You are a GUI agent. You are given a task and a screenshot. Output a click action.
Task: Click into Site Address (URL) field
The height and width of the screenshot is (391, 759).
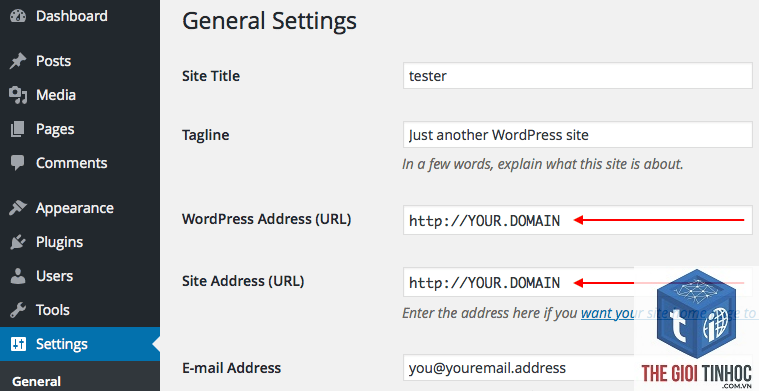tap(577, 282)
